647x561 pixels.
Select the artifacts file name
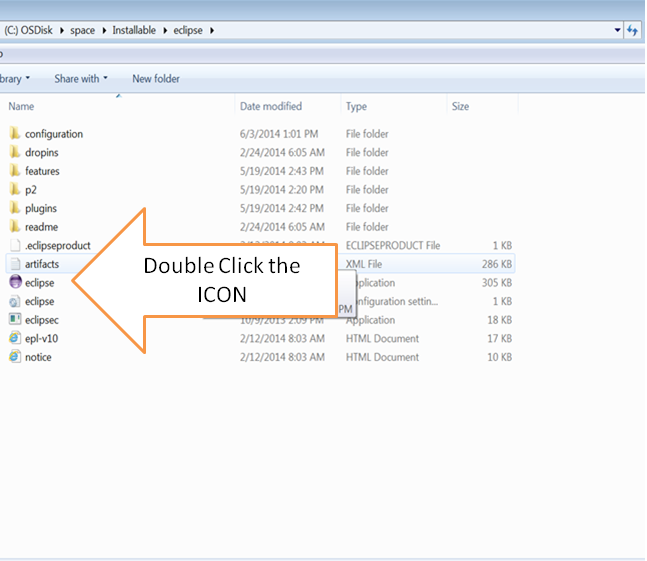click(42, 264)
